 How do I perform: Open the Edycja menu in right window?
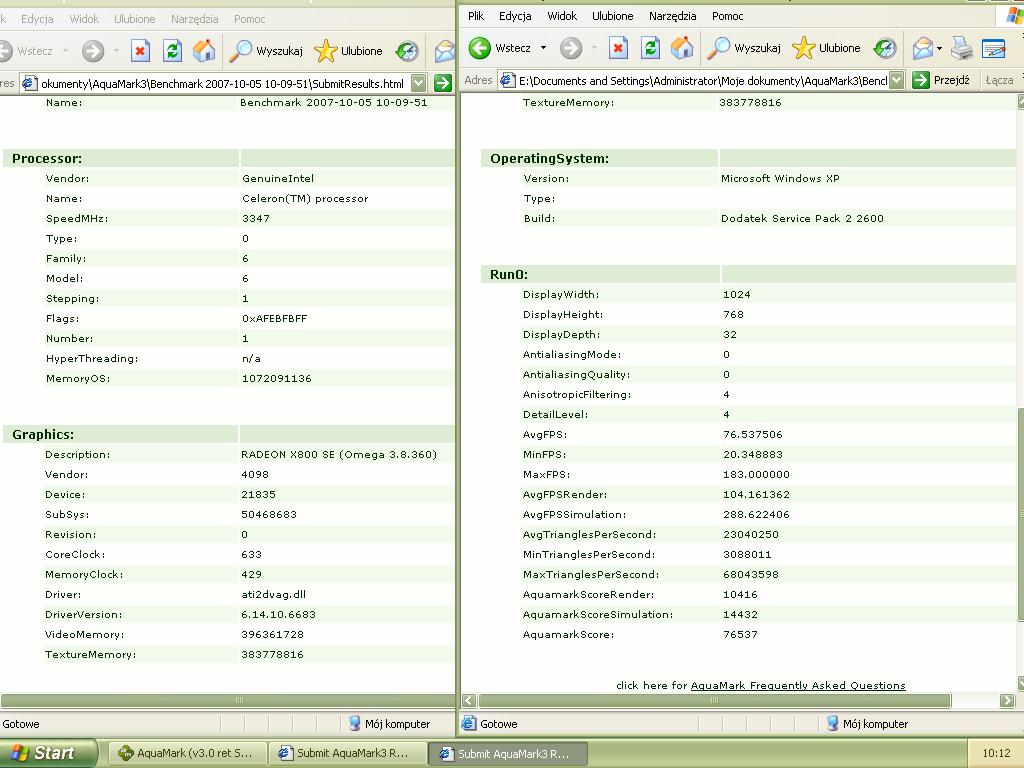pos(515,16)
